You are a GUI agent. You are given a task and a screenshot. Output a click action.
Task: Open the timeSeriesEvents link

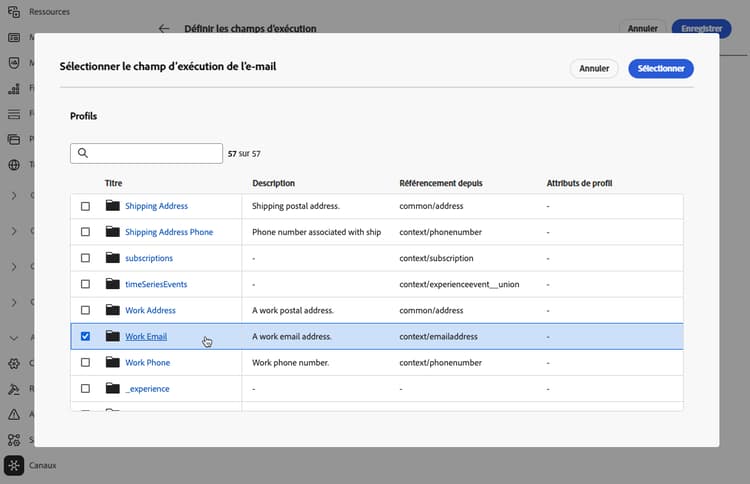click(155, 284)
